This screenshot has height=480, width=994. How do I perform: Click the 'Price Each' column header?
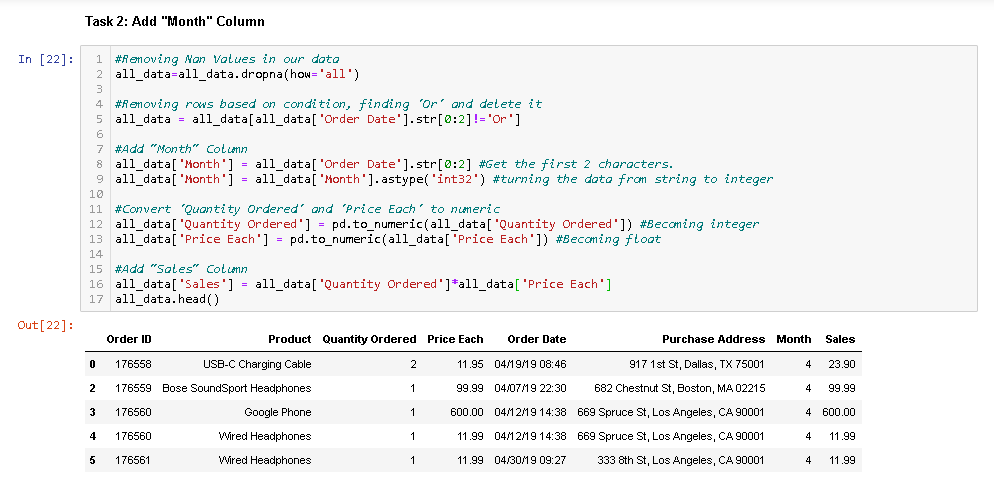[x=455, y=339]
